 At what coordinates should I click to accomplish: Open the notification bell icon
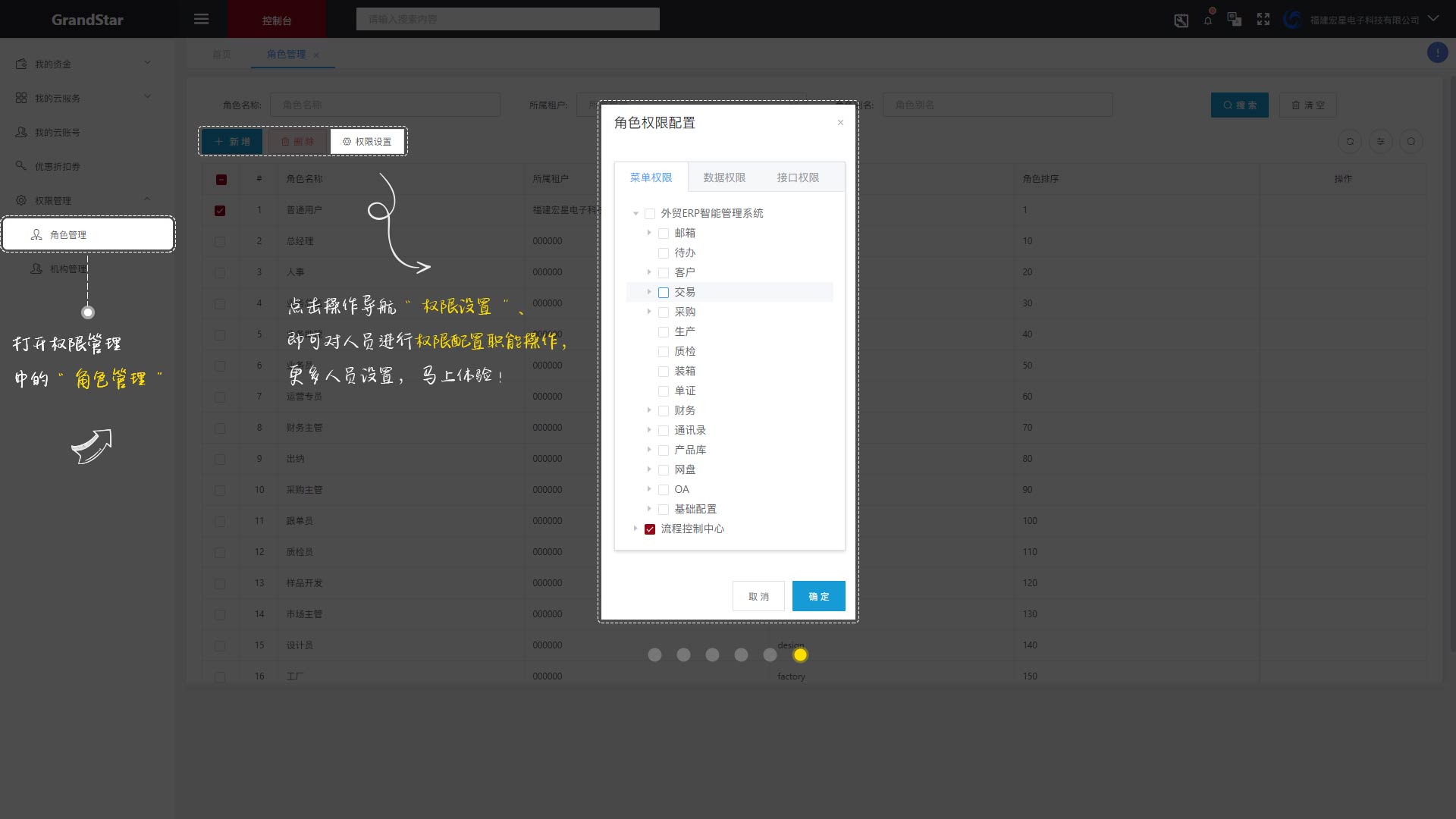click(x=1208, y=20)
